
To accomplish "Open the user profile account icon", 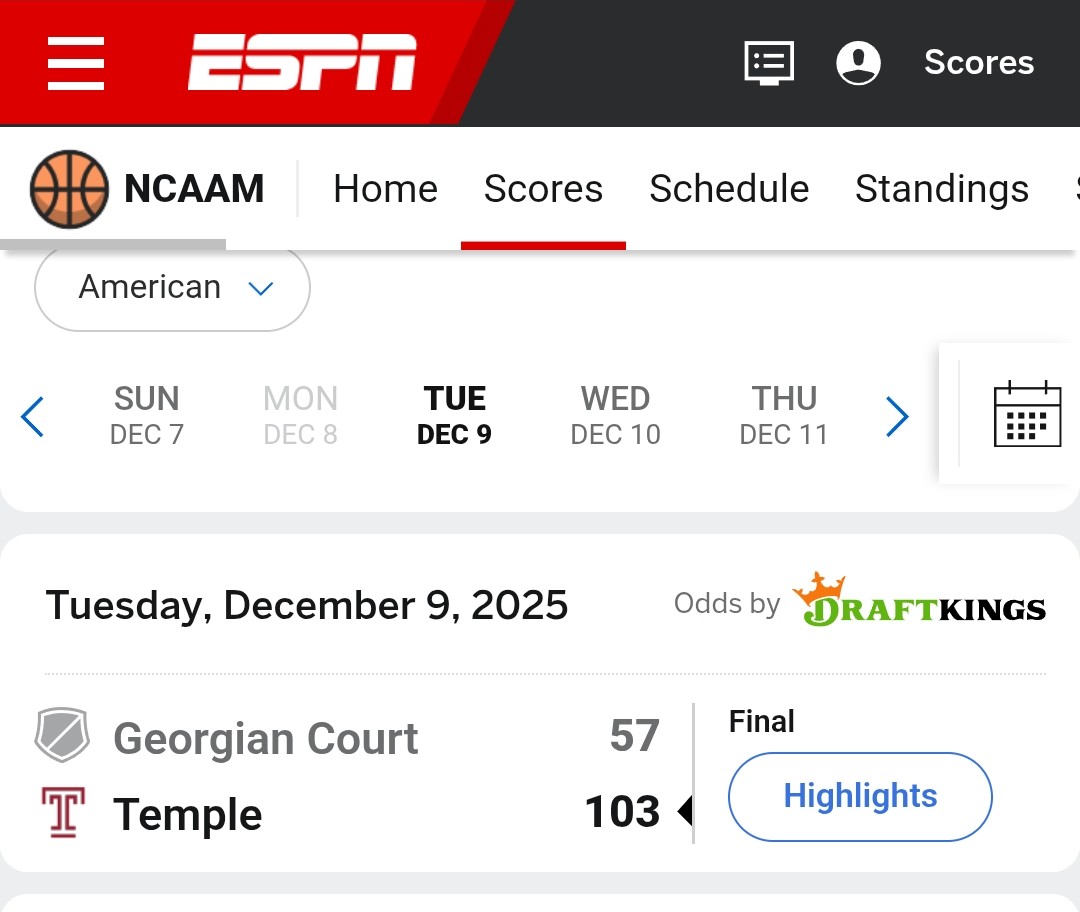I will pos(858,63).
